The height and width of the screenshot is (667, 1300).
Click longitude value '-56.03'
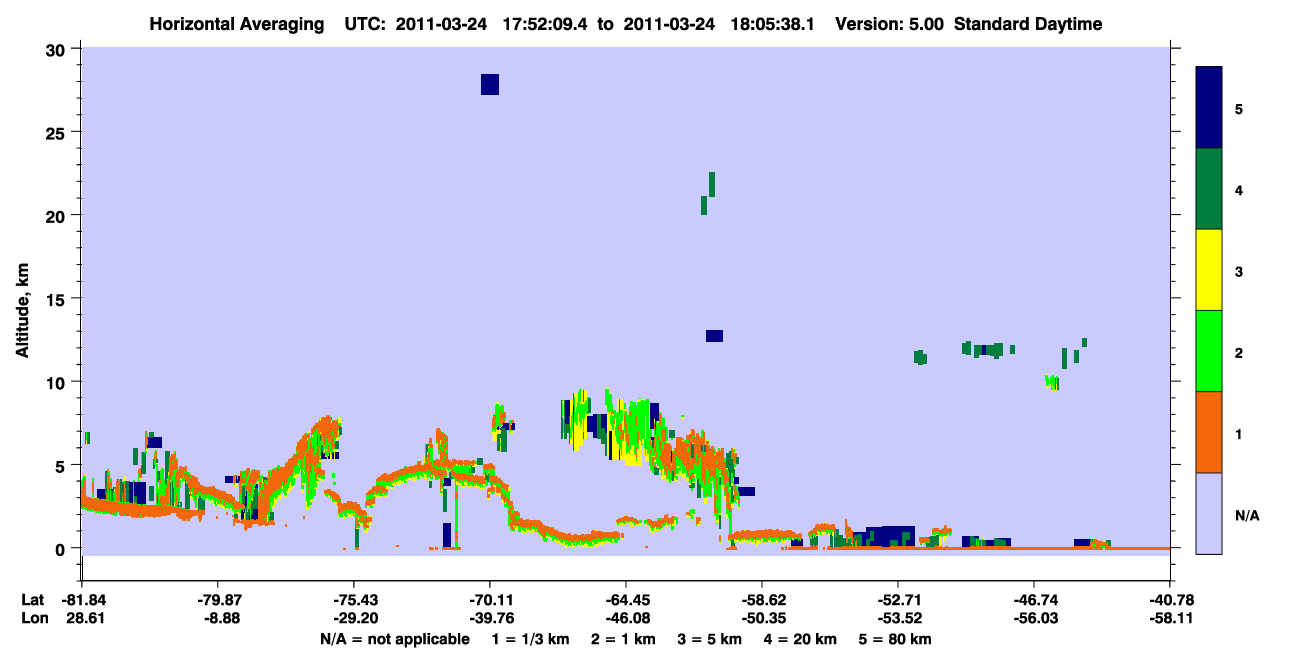click(x=1034, y=619)
